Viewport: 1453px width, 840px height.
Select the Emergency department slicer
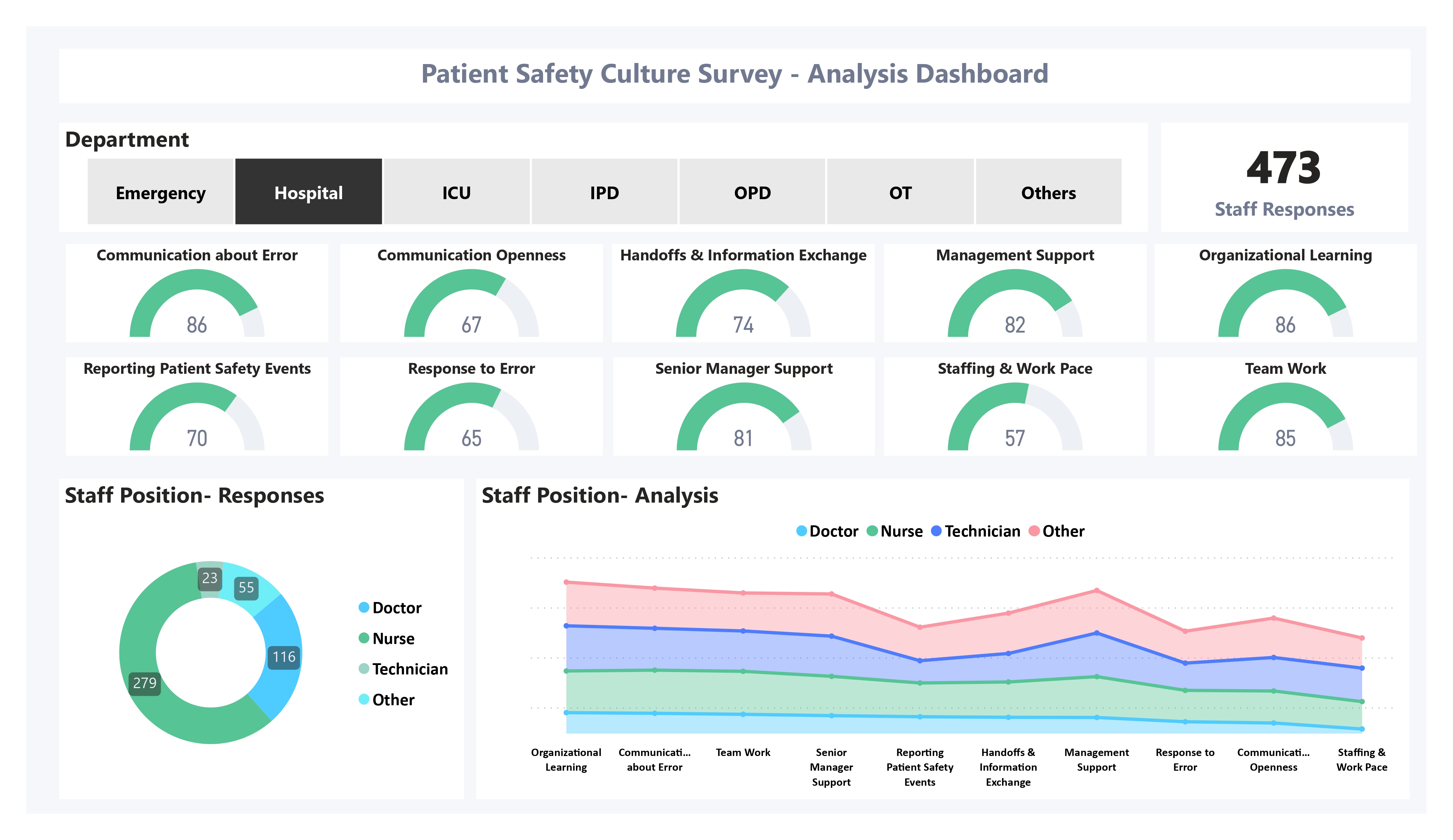pos(160,192)
